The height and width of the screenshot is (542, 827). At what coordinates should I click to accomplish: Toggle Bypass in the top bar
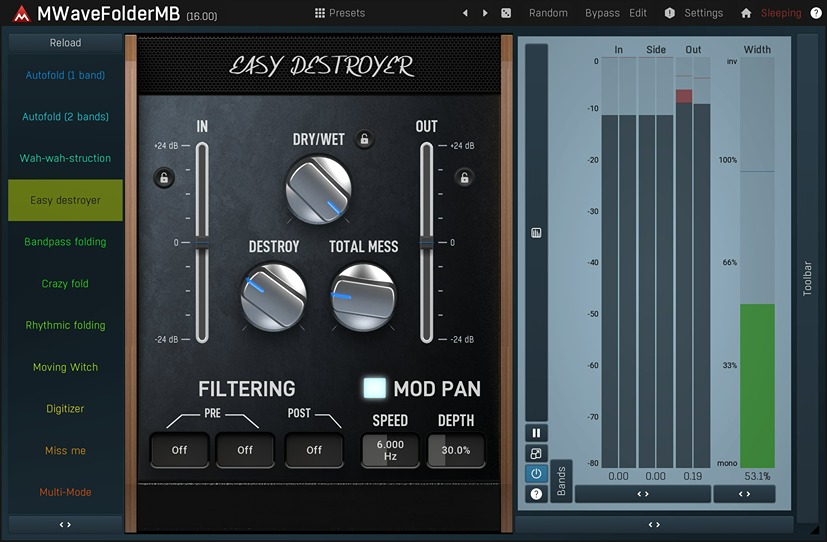tap(602, 13)
